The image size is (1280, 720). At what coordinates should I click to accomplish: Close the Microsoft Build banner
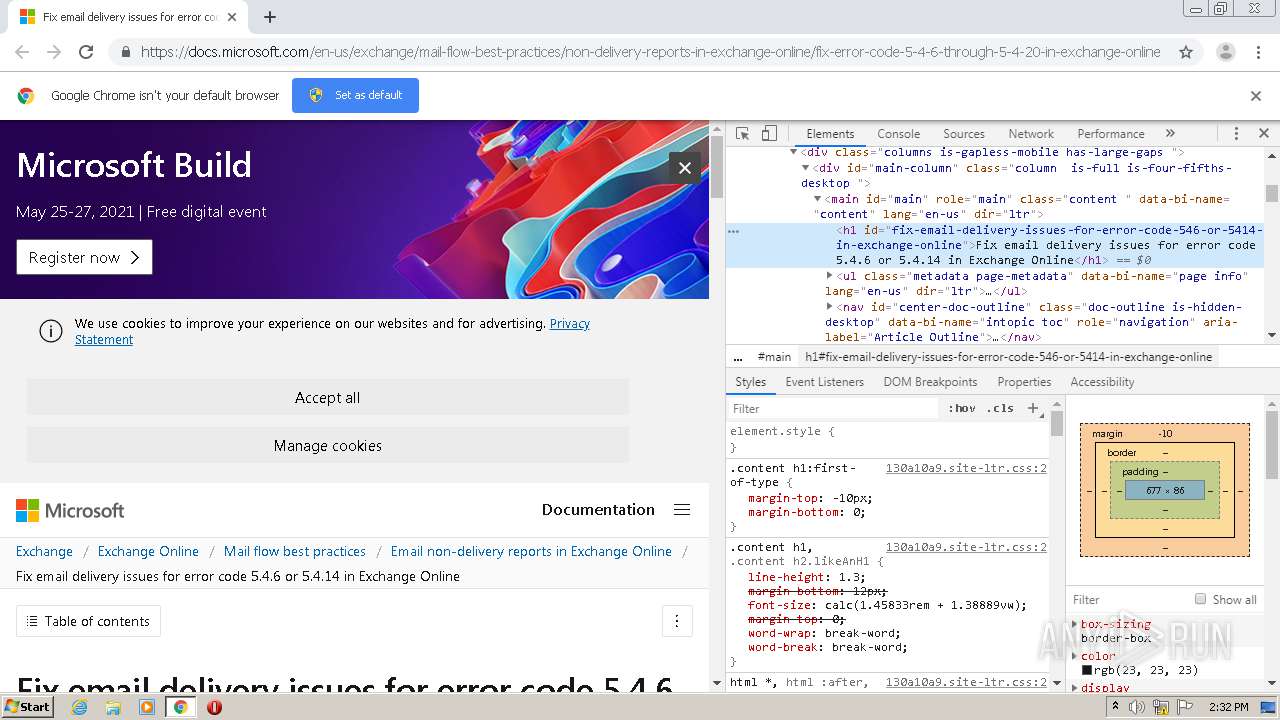pyautogui.click(x=685, y=168)
